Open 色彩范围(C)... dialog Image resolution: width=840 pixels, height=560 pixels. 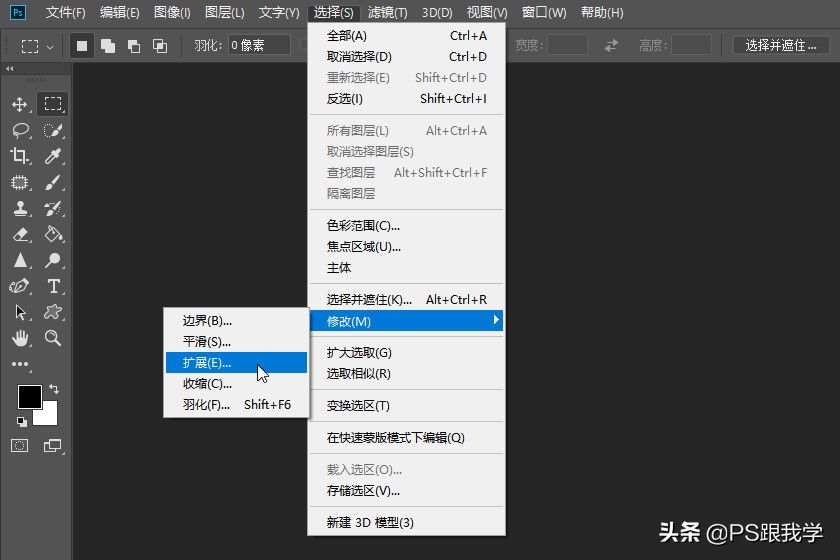coord(407,226)
